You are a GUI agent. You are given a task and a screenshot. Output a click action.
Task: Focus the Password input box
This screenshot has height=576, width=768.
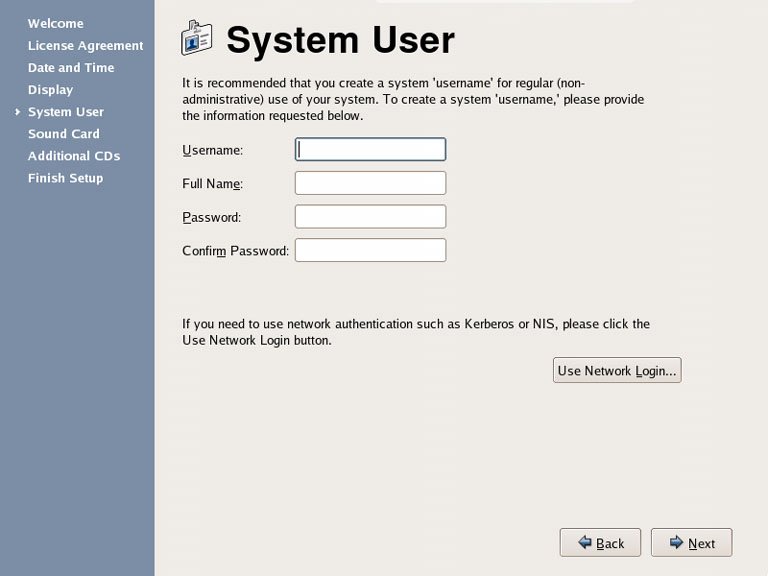[370, 217]
